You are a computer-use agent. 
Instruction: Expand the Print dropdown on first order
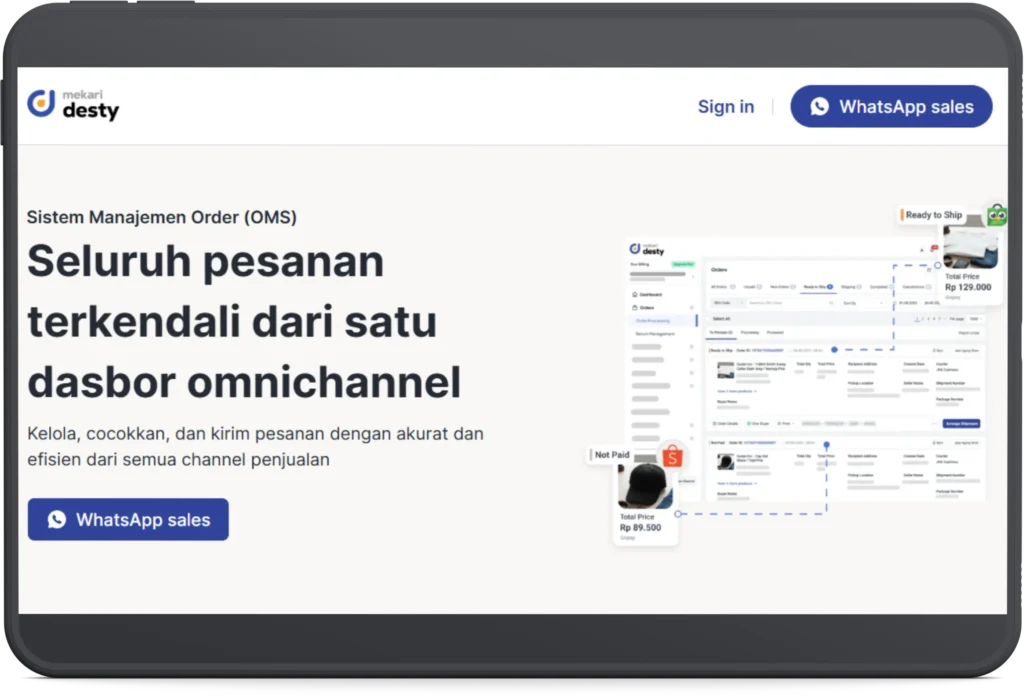(x=786, y=423)
